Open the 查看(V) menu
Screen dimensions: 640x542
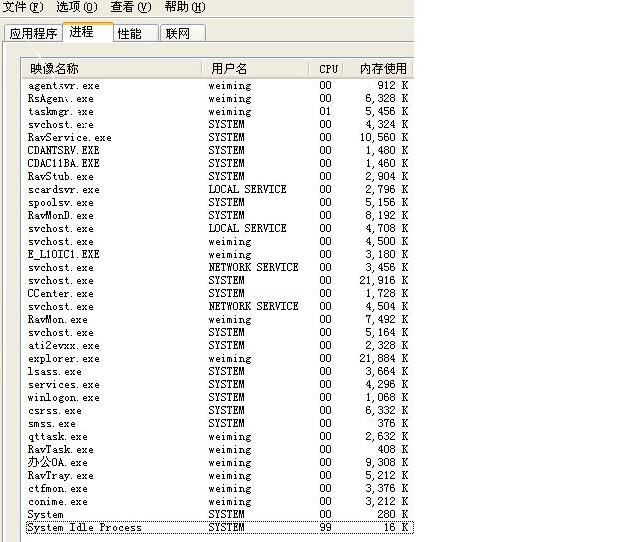click(x=131, y=7)
